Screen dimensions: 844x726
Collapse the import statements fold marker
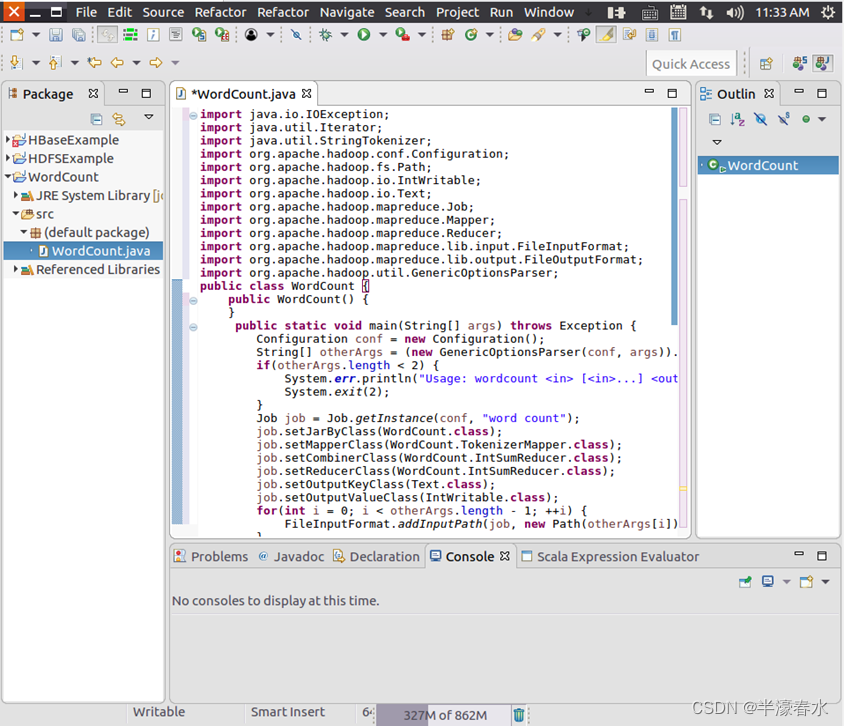(x=193, y=115)
